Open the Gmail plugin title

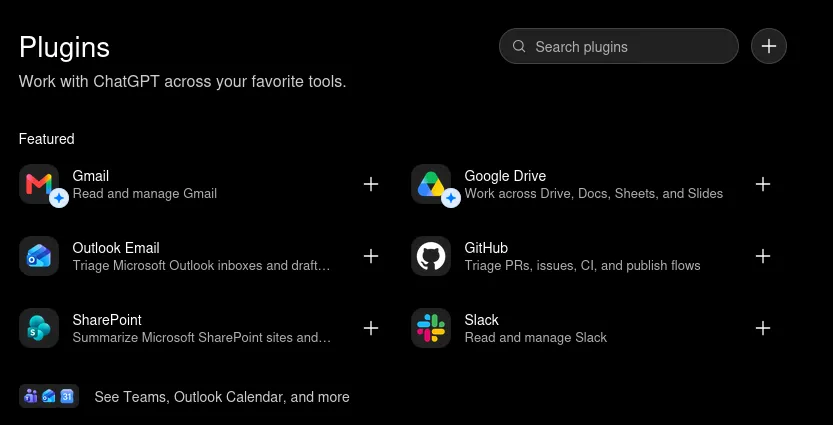tap(91, 176)
